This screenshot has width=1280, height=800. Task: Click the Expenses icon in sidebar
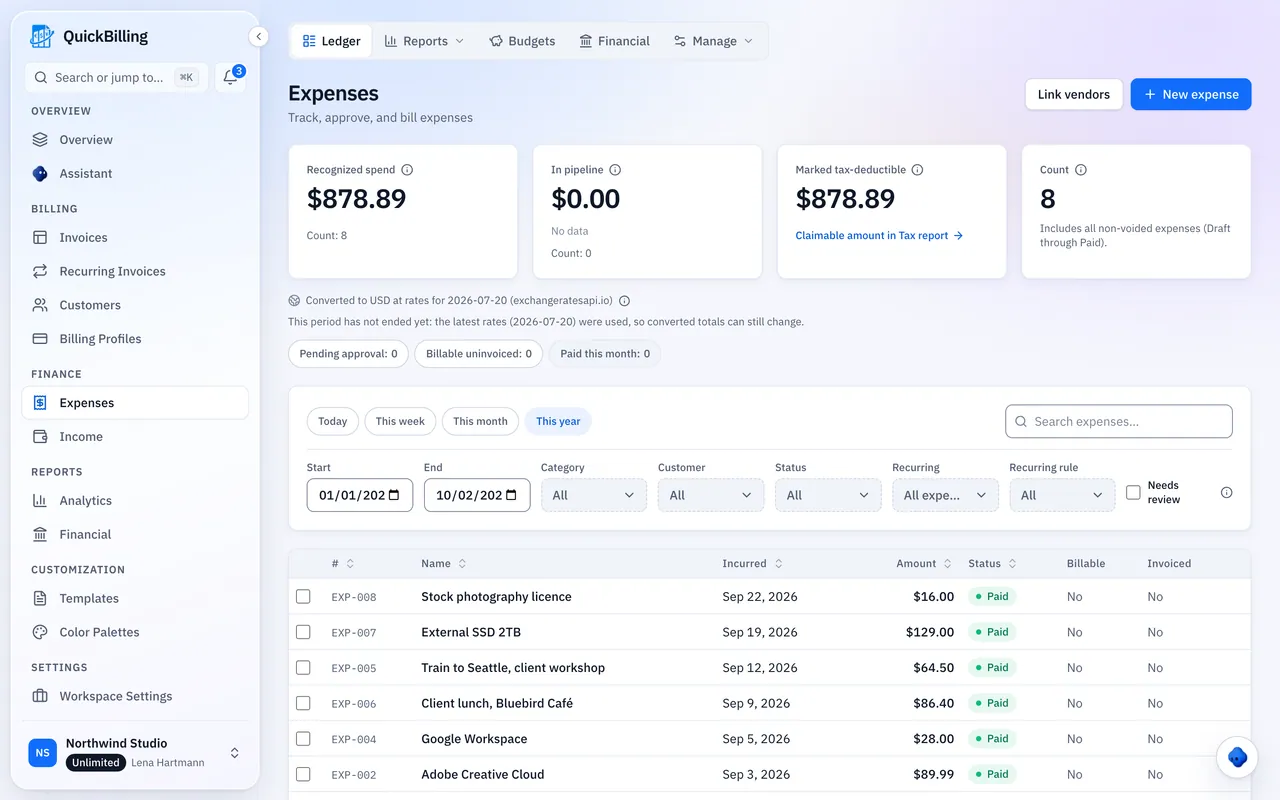click(x=40, y=403)
